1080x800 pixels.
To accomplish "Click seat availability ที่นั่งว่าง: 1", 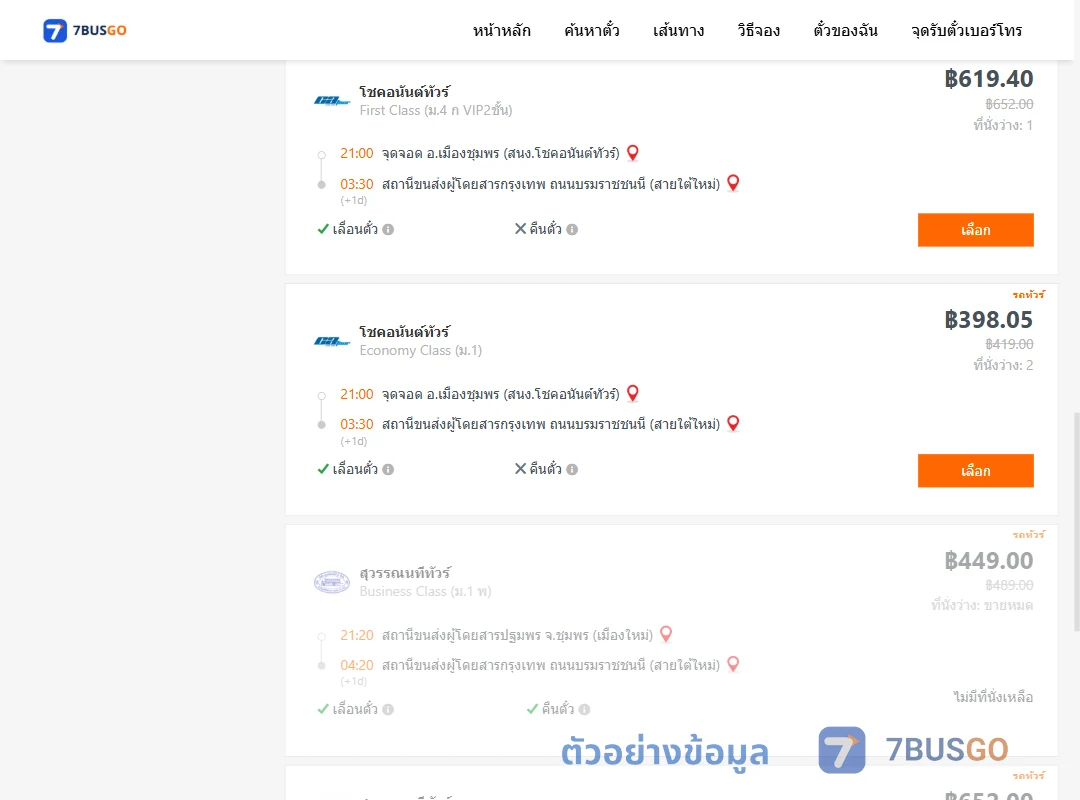I will pos(1003,125).
